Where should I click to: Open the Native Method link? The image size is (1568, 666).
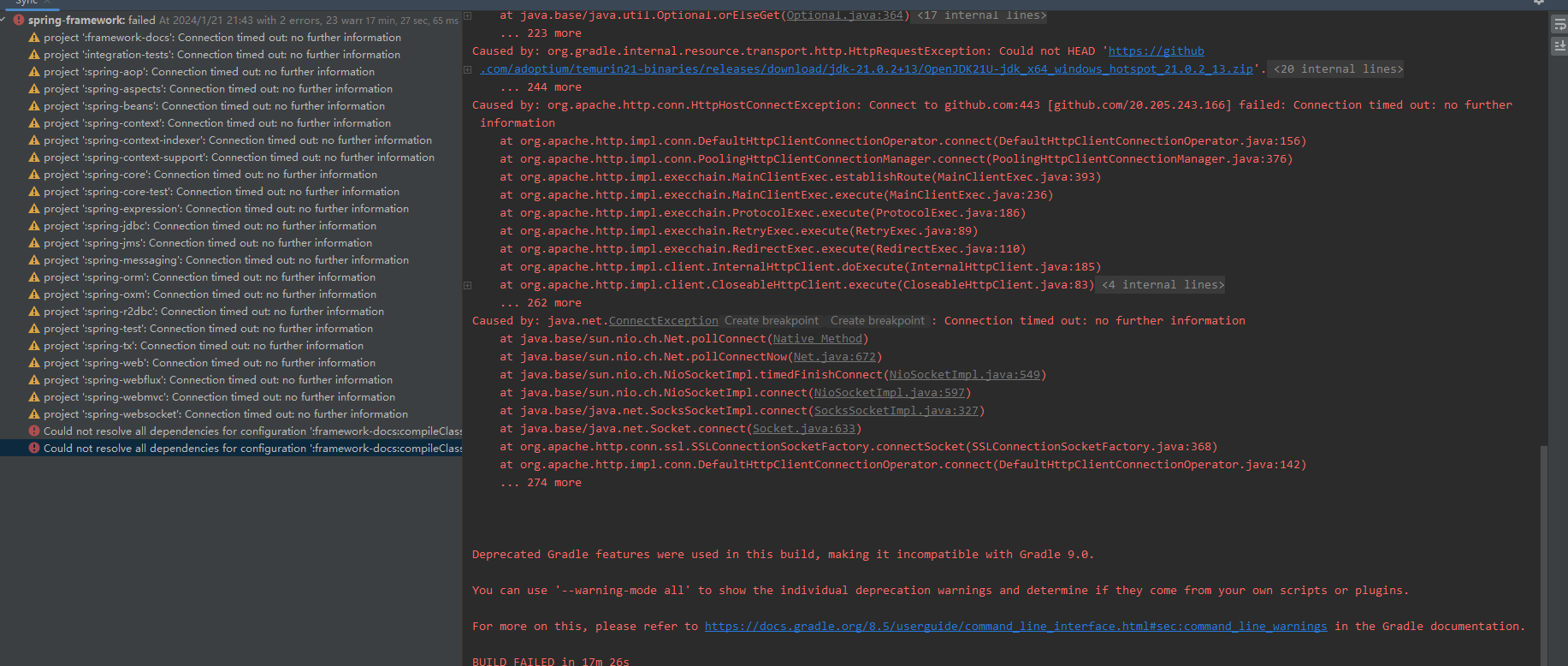(817, 339)
